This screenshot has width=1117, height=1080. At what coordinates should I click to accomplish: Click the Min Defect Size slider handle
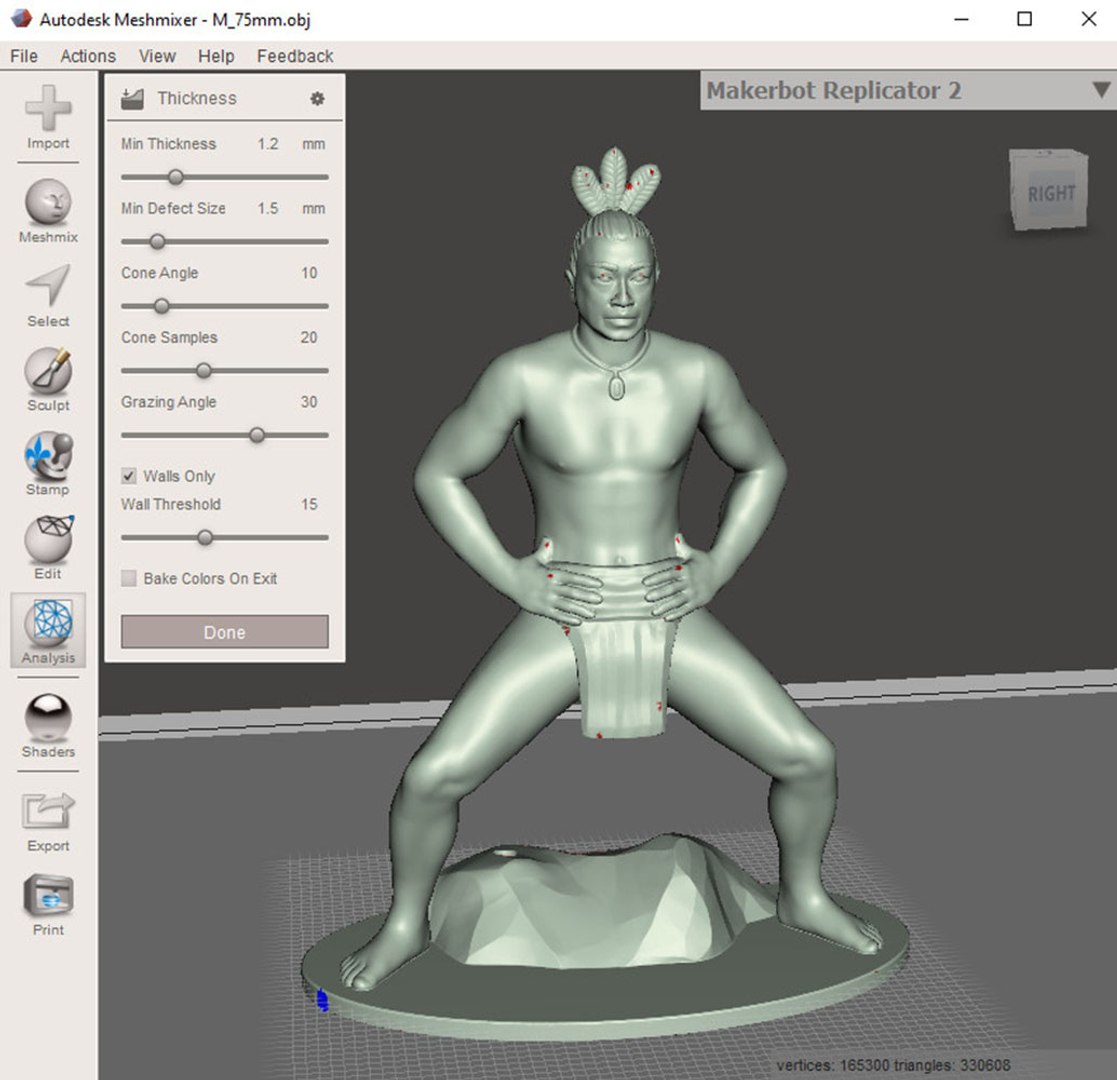point(157,242)
